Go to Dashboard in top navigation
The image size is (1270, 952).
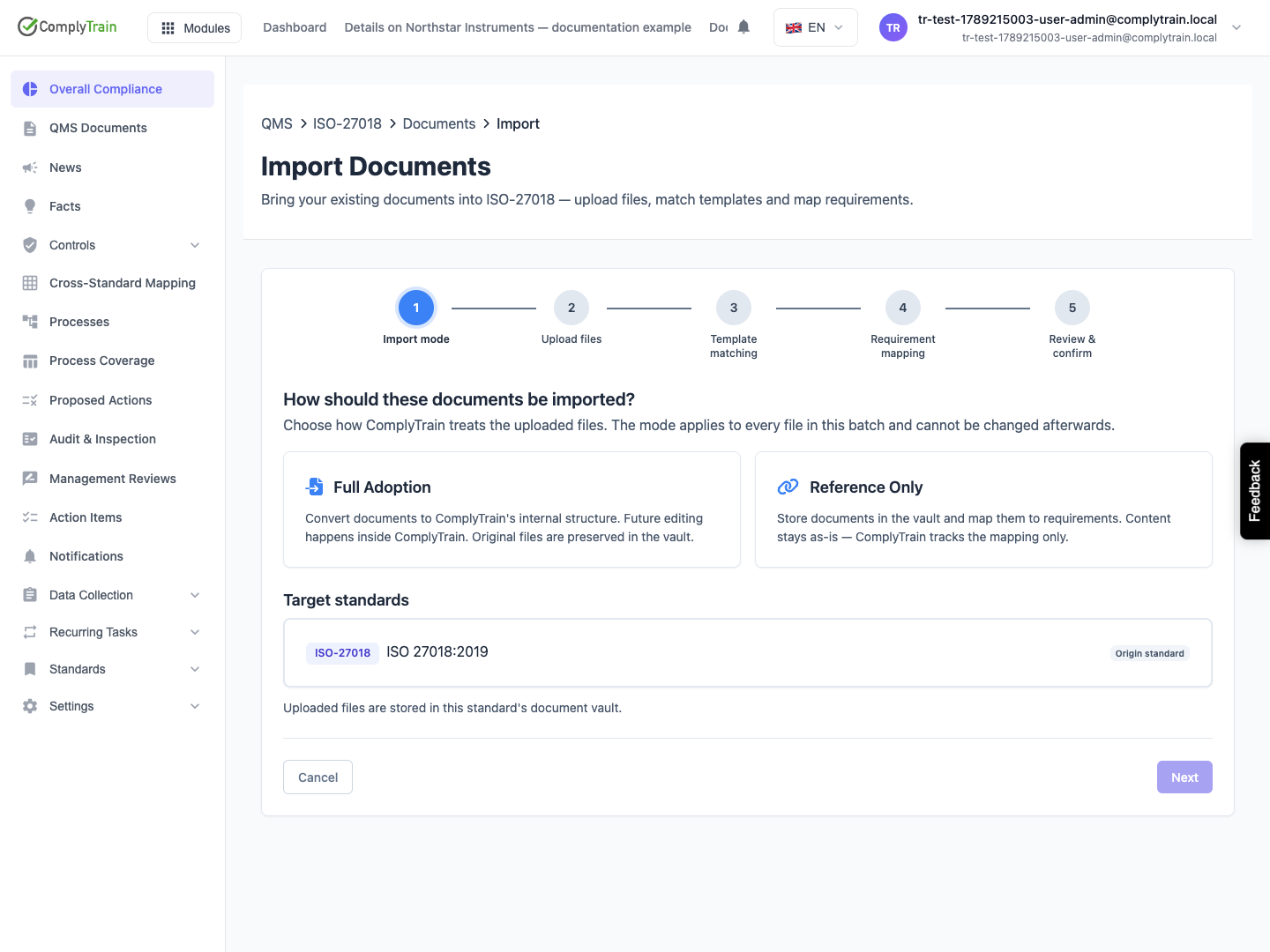(x=295, y=27)
